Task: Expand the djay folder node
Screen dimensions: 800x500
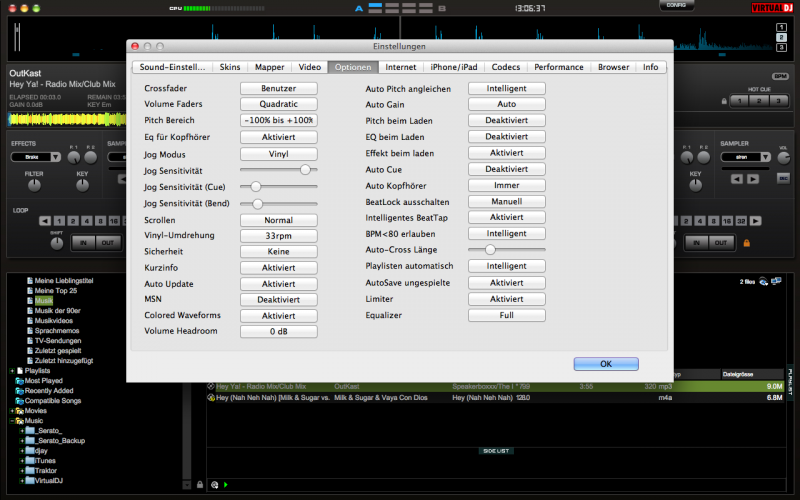Action: tap(22, 451)
